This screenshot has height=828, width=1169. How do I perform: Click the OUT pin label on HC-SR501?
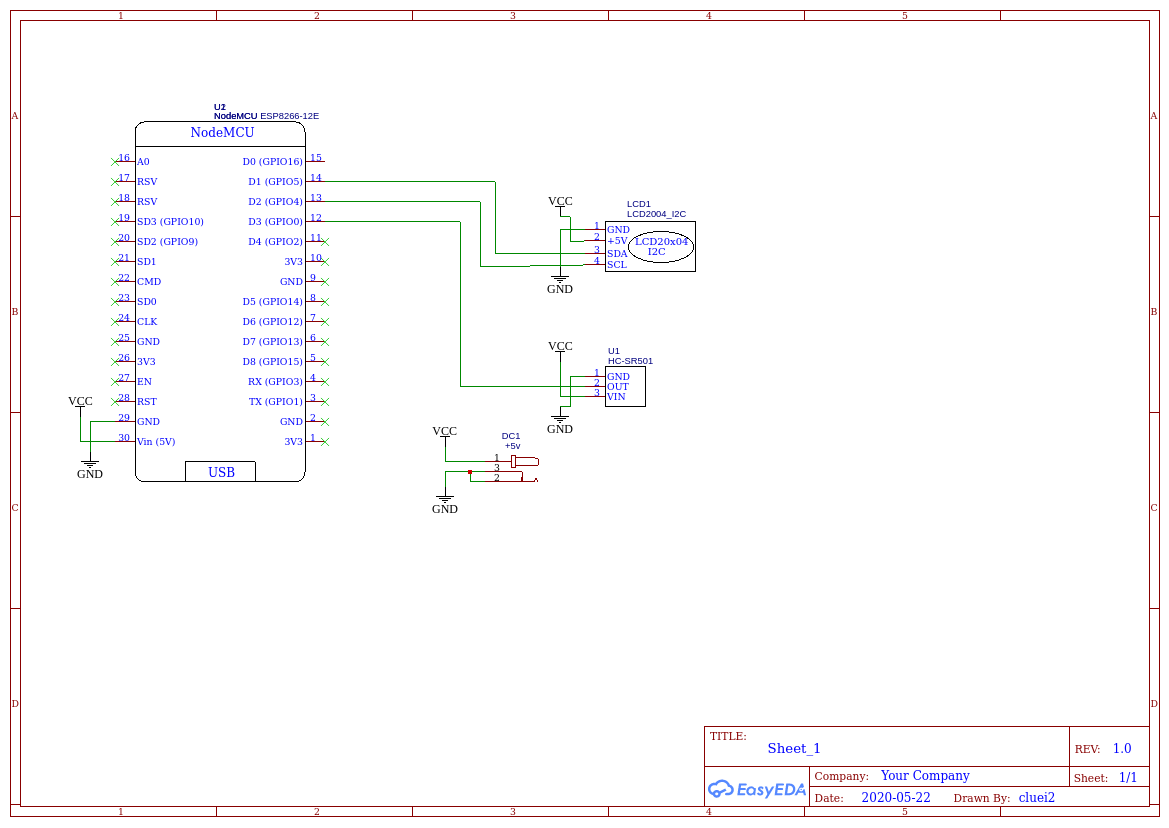pyautogui.click(x=618, y=387)
